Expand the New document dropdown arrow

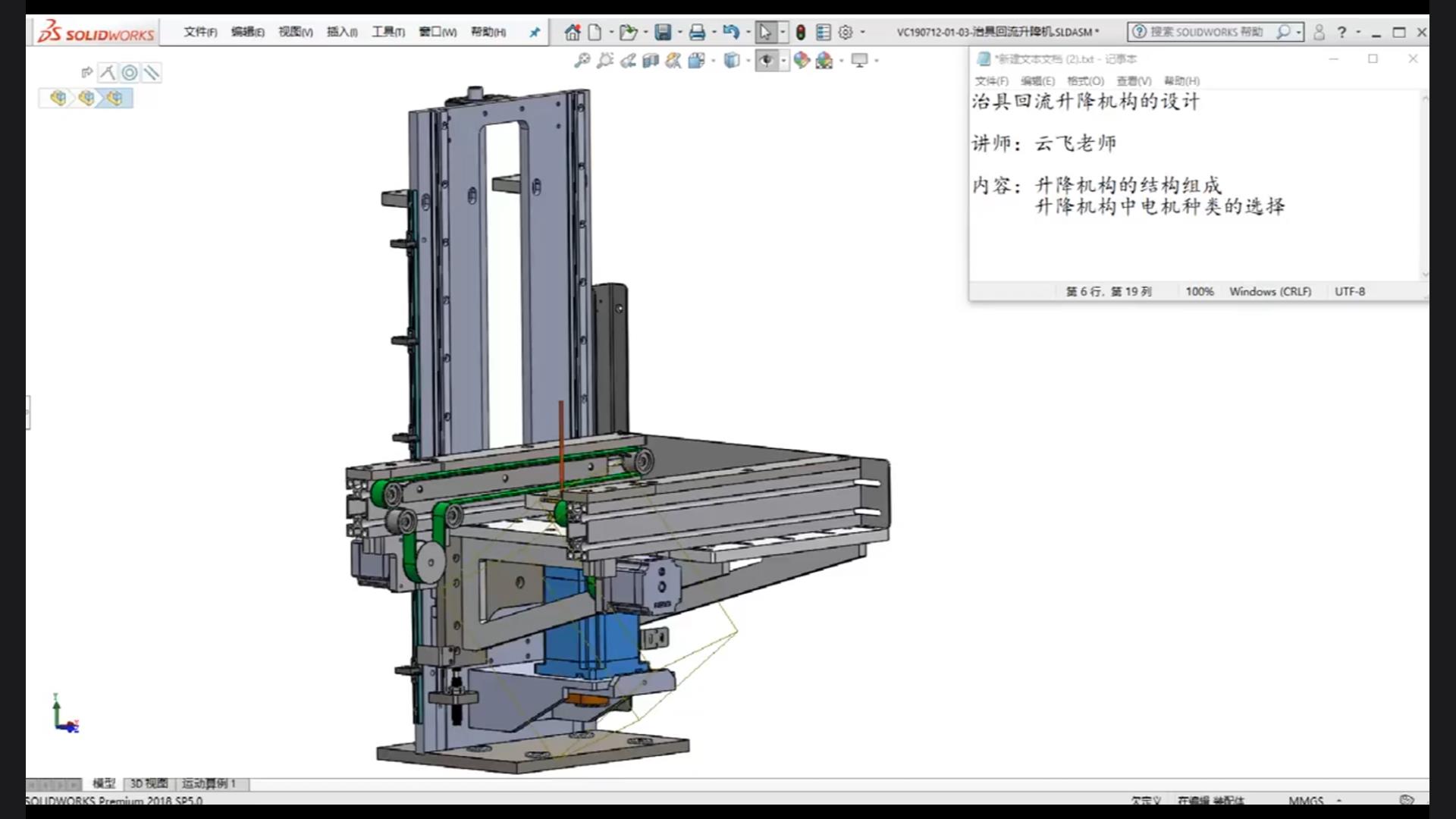tap(612, 32)
